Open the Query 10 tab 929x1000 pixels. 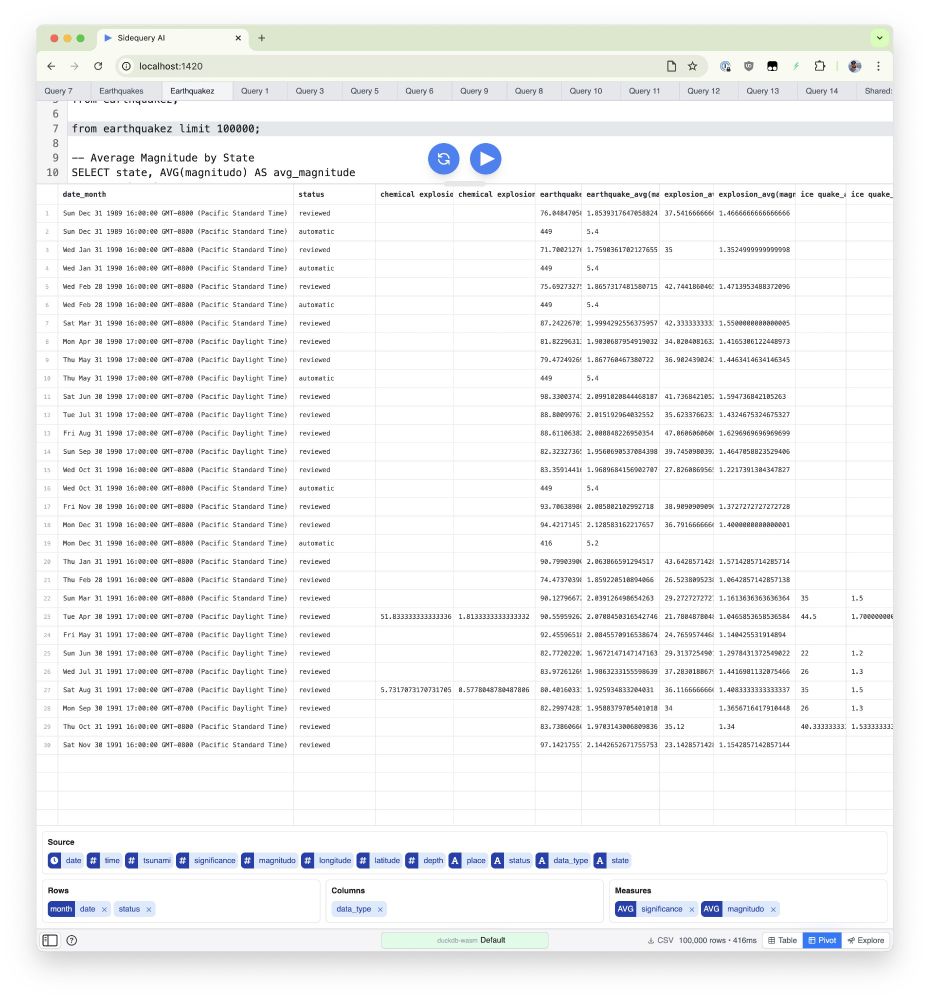tap(586, 91)
